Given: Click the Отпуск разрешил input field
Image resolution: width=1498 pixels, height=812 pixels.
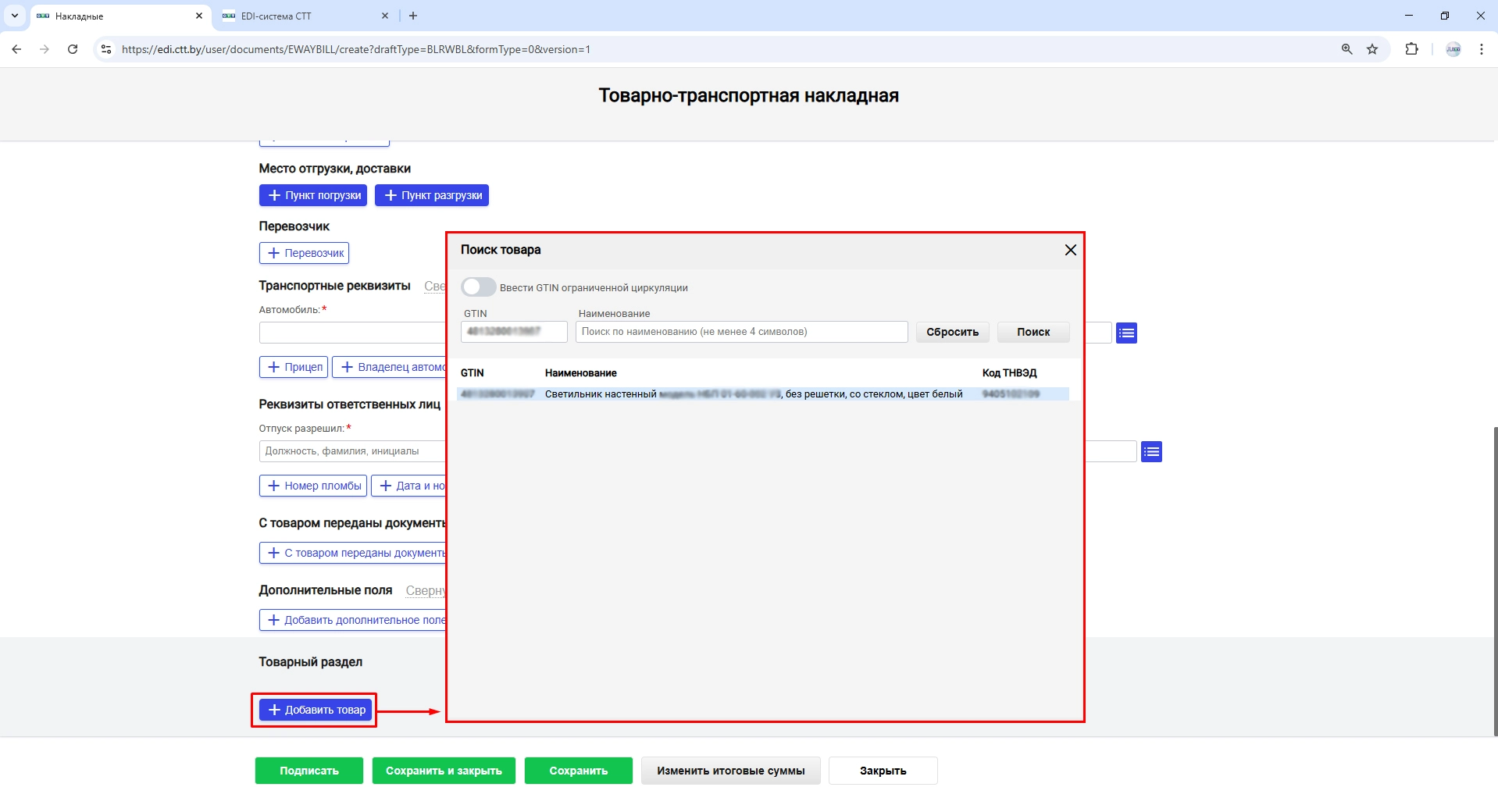Looking at the screenshot, I should [x=352, y=451].
